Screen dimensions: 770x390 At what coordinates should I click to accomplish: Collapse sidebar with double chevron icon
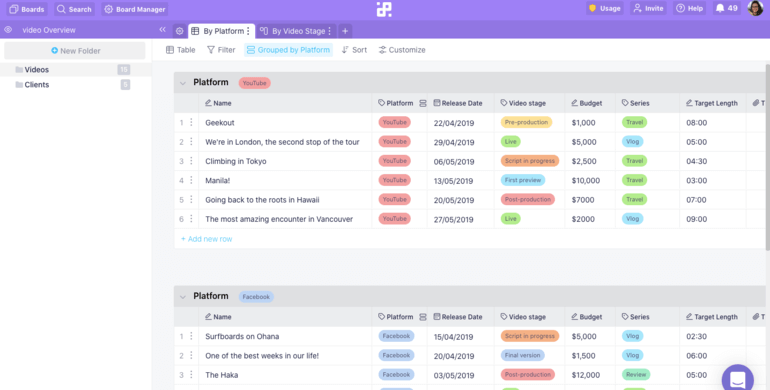tap(163, 30)
